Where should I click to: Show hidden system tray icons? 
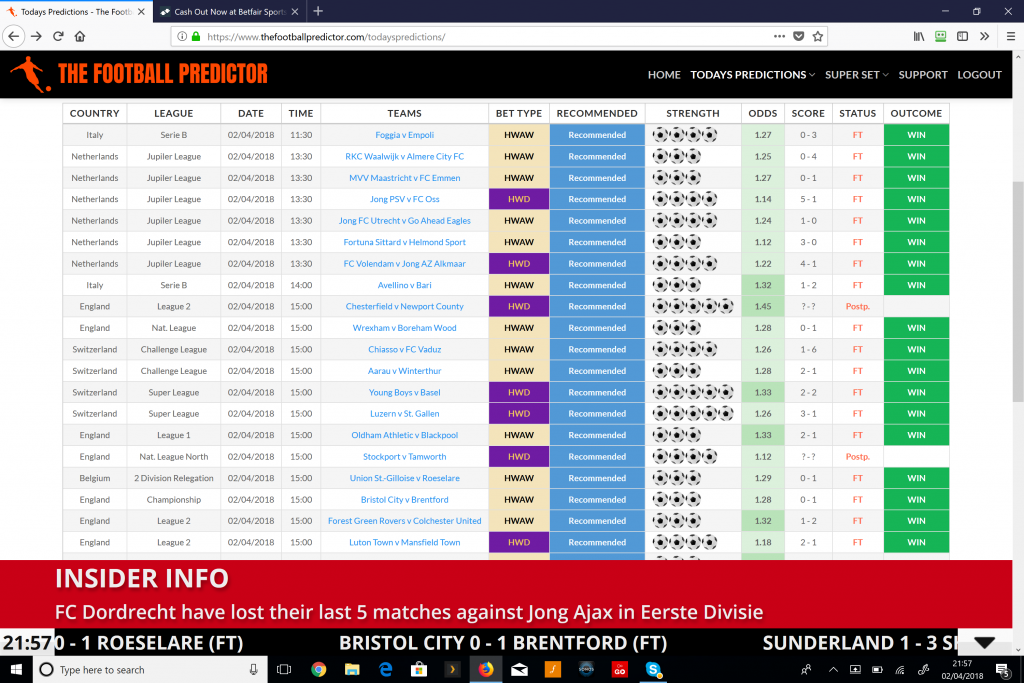point(834,669)
